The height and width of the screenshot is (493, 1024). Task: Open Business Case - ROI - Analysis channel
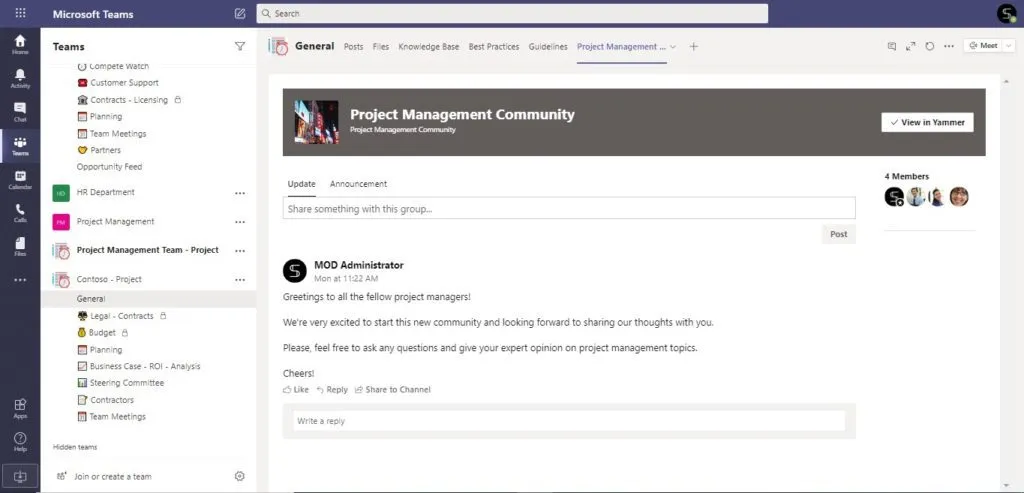point(138,367)
